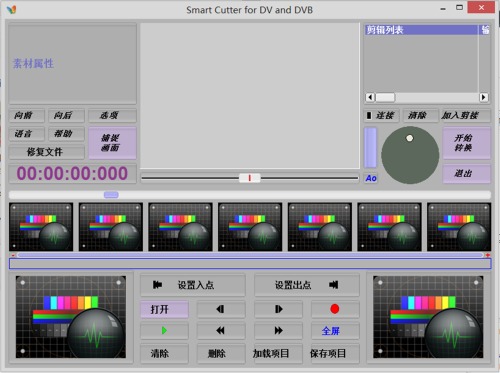
Task: Toggle the Ao audio button
Action: (371, 178)
